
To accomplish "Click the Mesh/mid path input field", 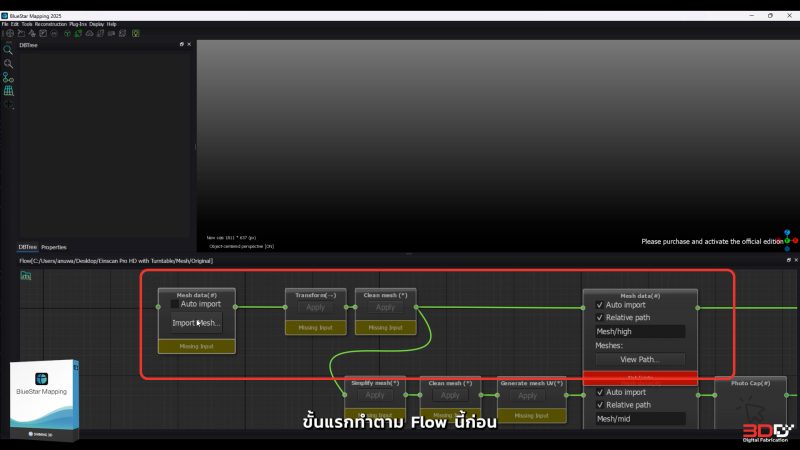I will tap(640, 419).
